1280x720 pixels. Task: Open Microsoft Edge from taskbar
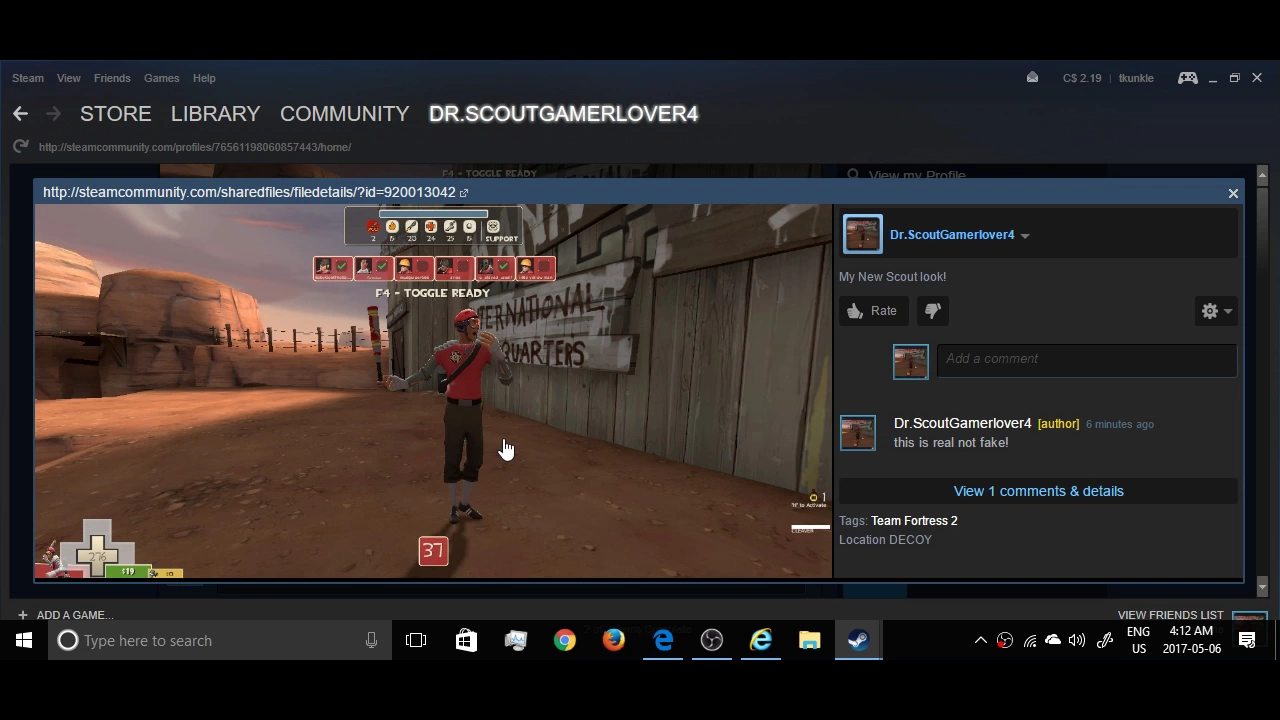[x=663, y=641]
